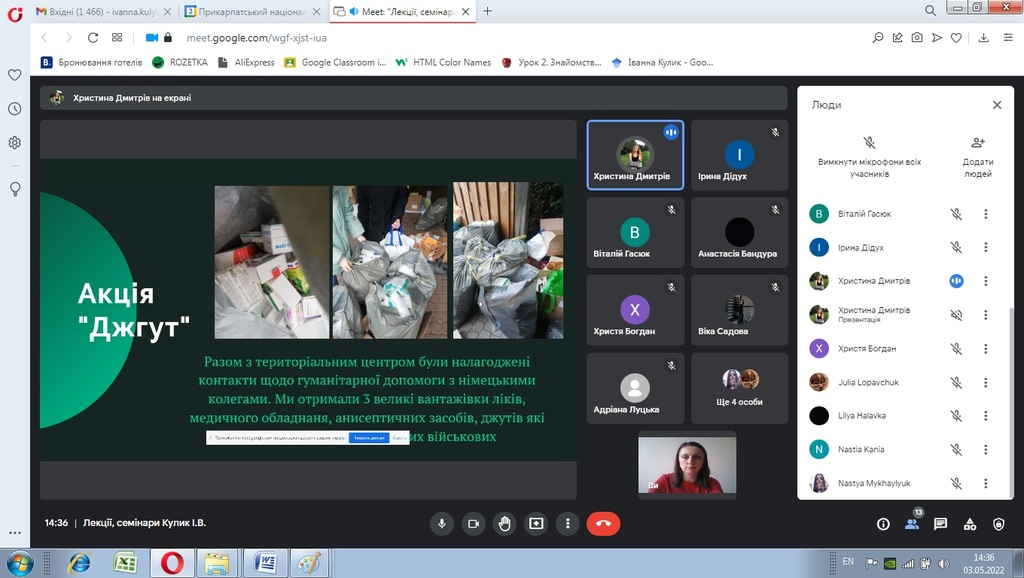Click 'Додати людей' button
Viewport: 1024px width, 578px height.
click(x=977, y=155)
